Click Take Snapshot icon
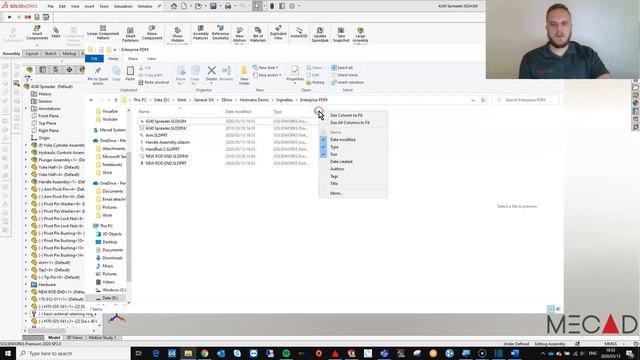 pos(341,35)
